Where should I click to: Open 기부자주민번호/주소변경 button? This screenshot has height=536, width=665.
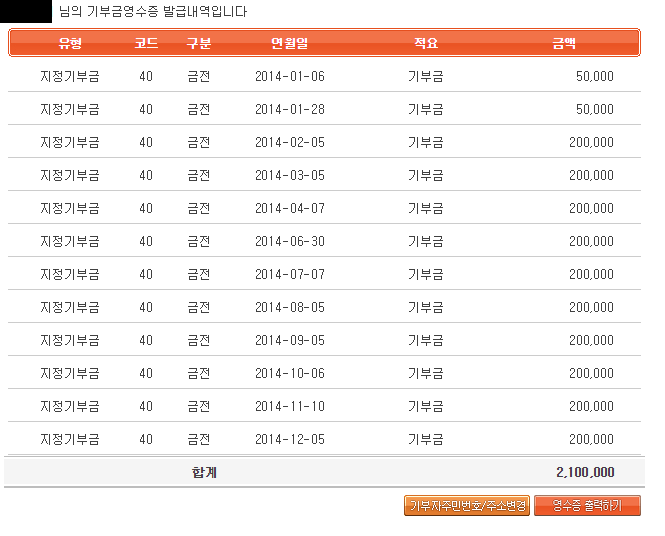click(467, 505)
